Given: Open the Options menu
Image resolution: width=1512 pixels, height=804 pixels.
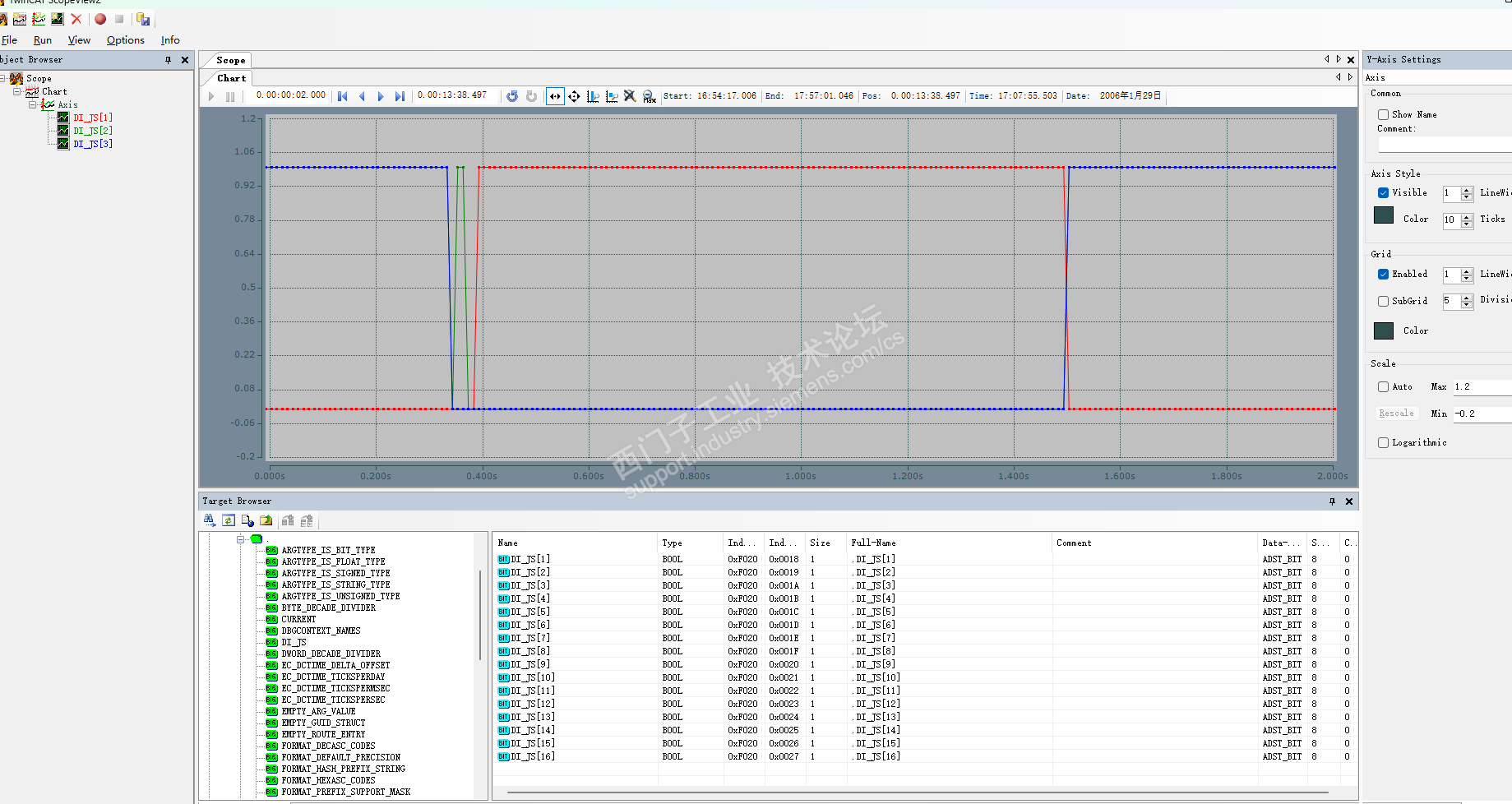Looking at the screenshot, I should click(126, 40).
